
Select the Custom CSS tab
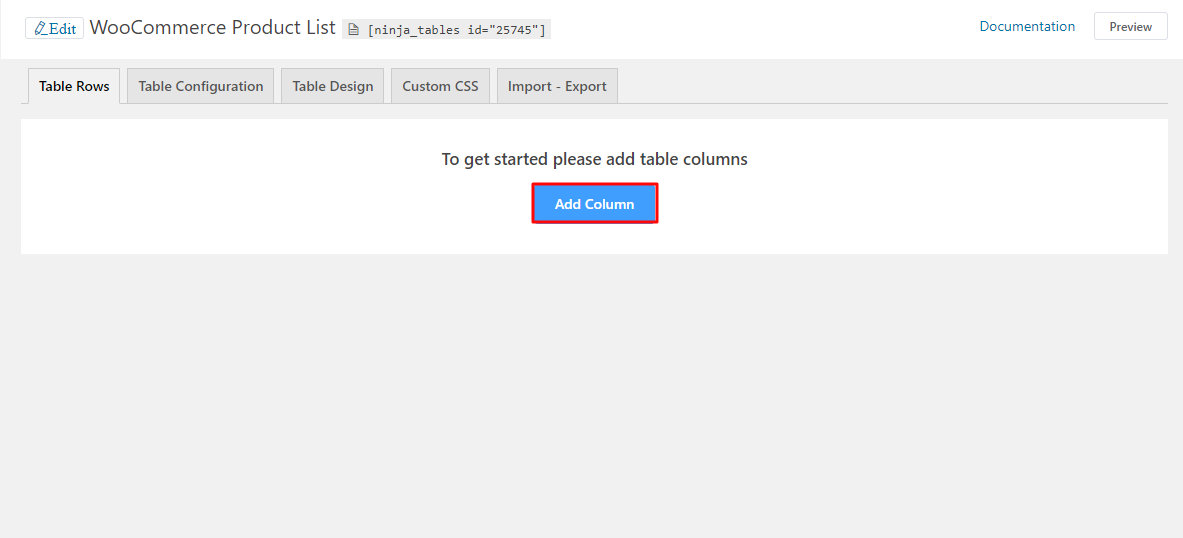(440, 86)
